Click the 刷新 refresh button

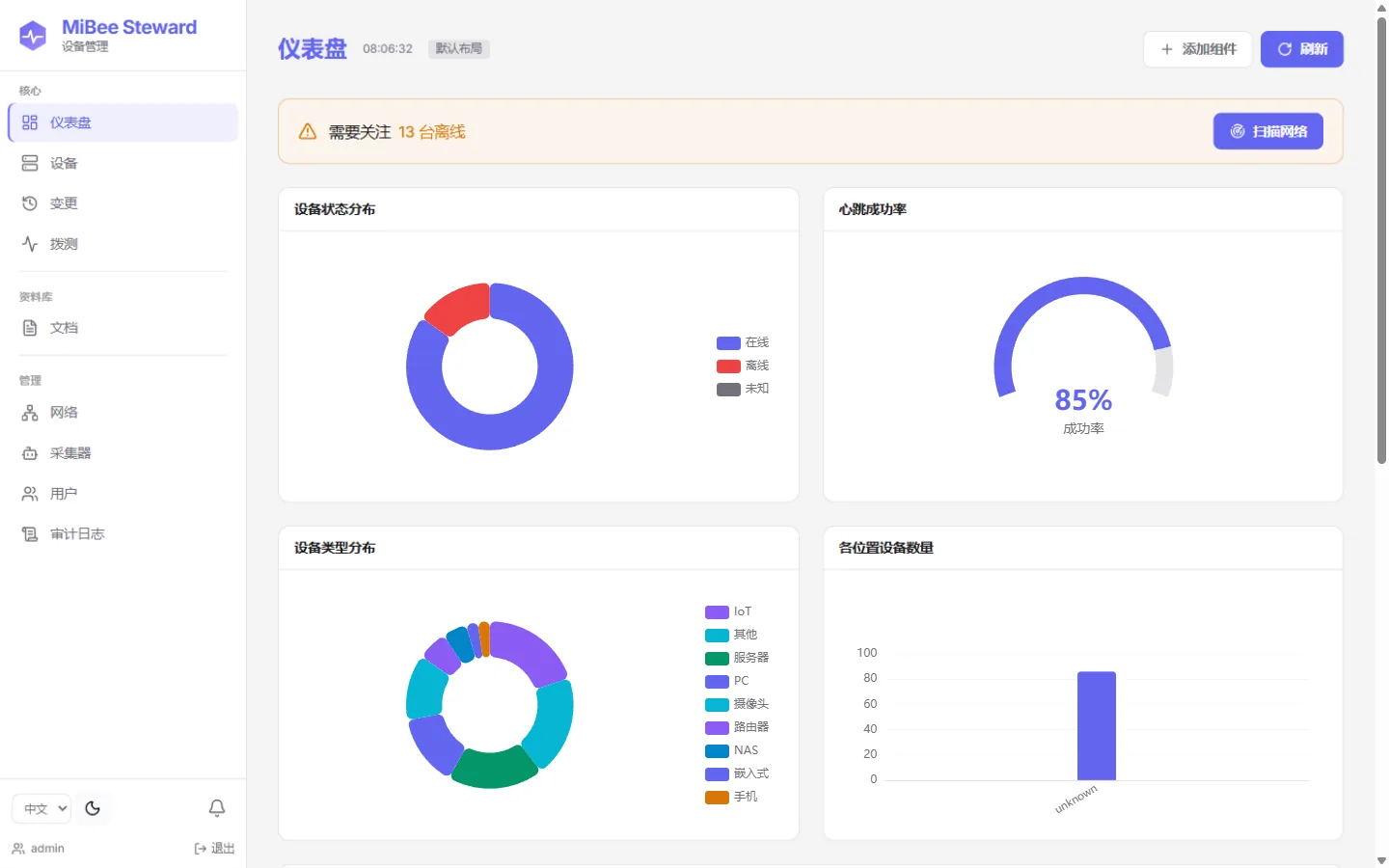pyautogui.click(x=1302, y=49)
